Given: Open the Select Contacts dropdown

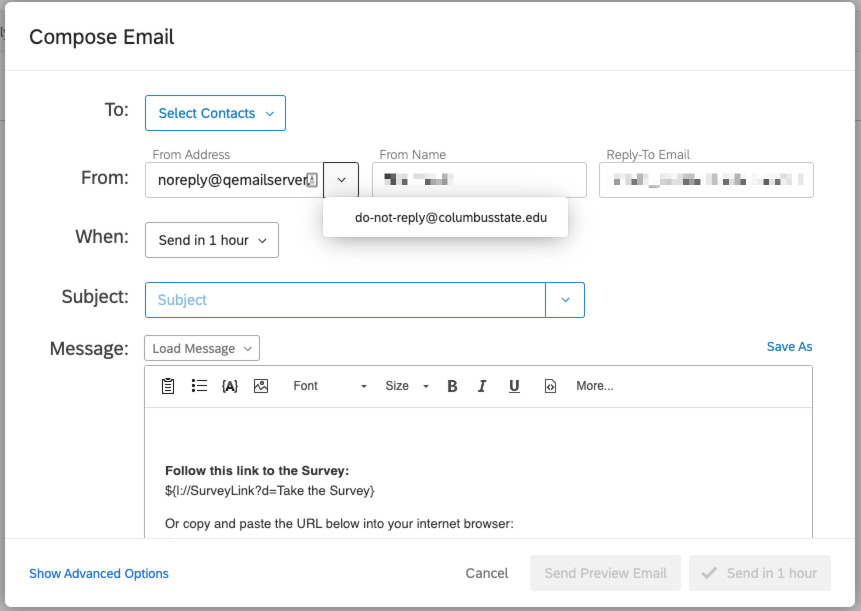Looking at the screenshot, I should click(214, 113).
